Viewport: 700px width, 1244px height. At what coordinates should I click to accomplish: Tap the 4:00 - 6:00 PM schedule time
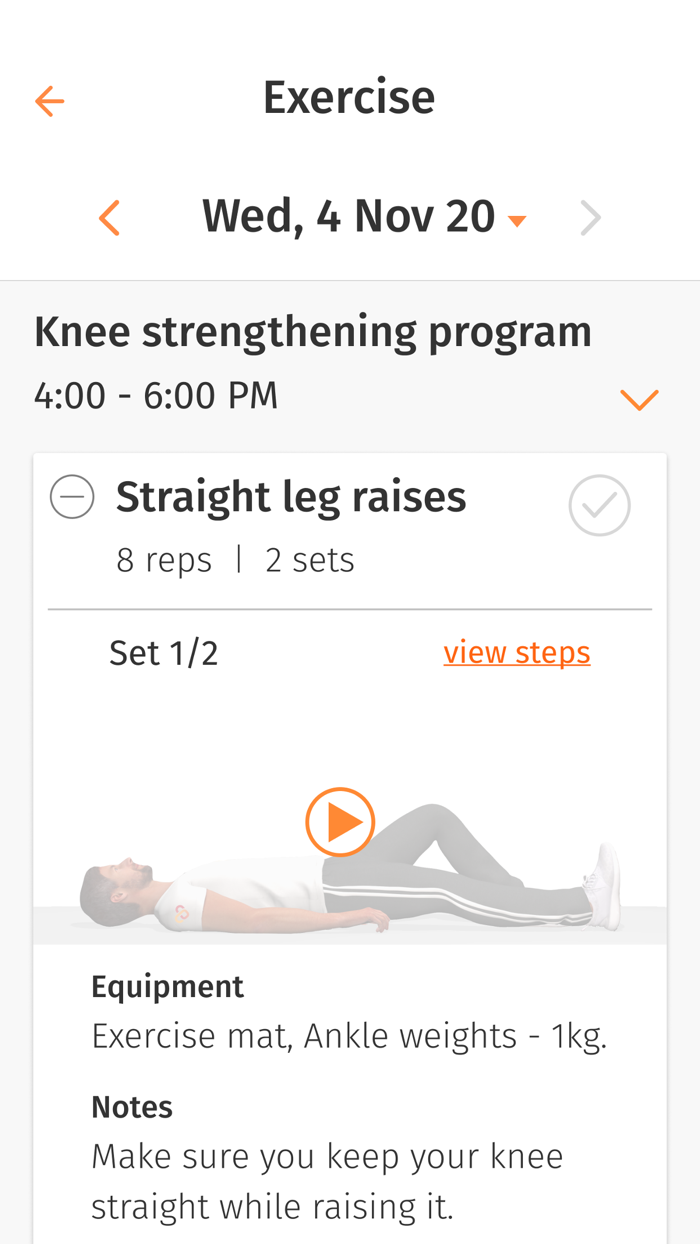coord(156,396)
